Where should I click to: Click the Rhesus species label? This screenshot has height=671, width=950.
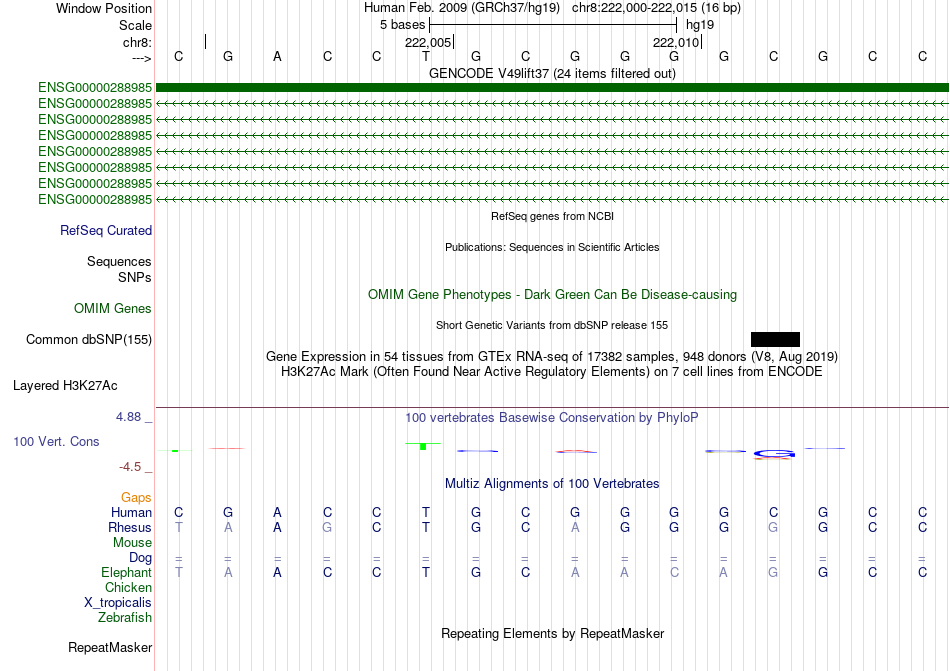click(x=130, y=527)
